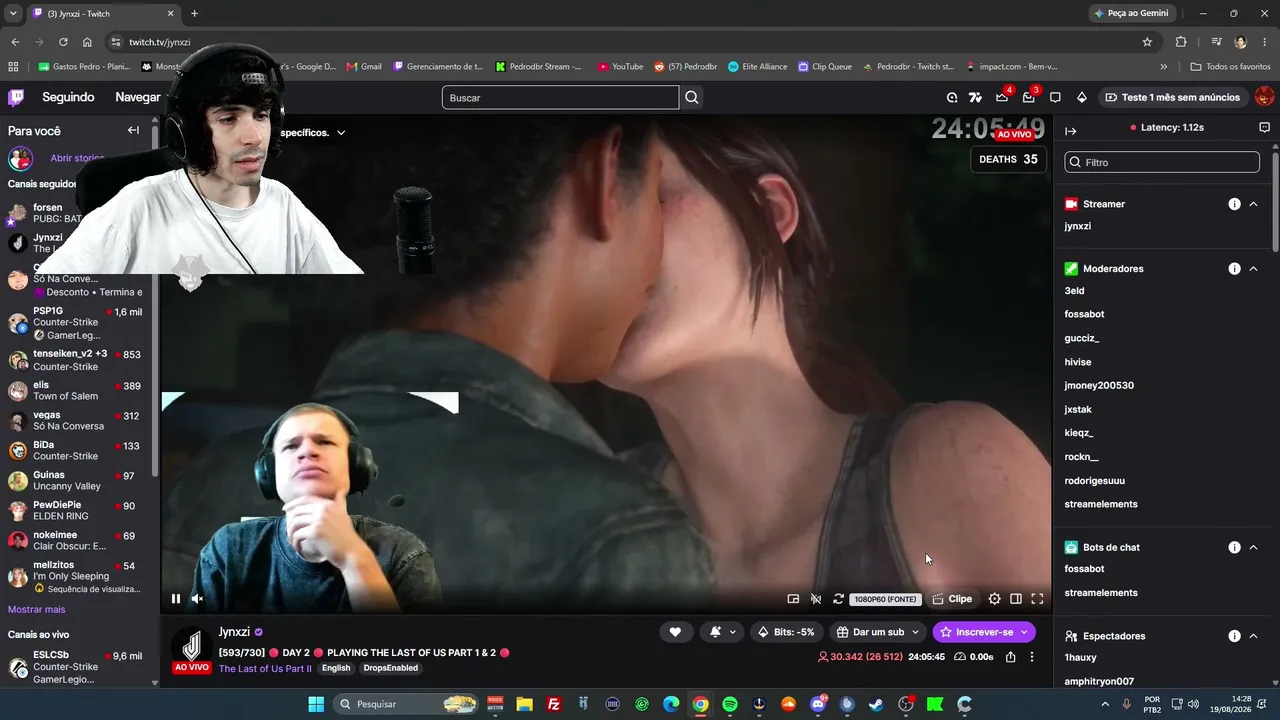
Task: Unmute the stream with the volume icon
Action: point(197,599)
